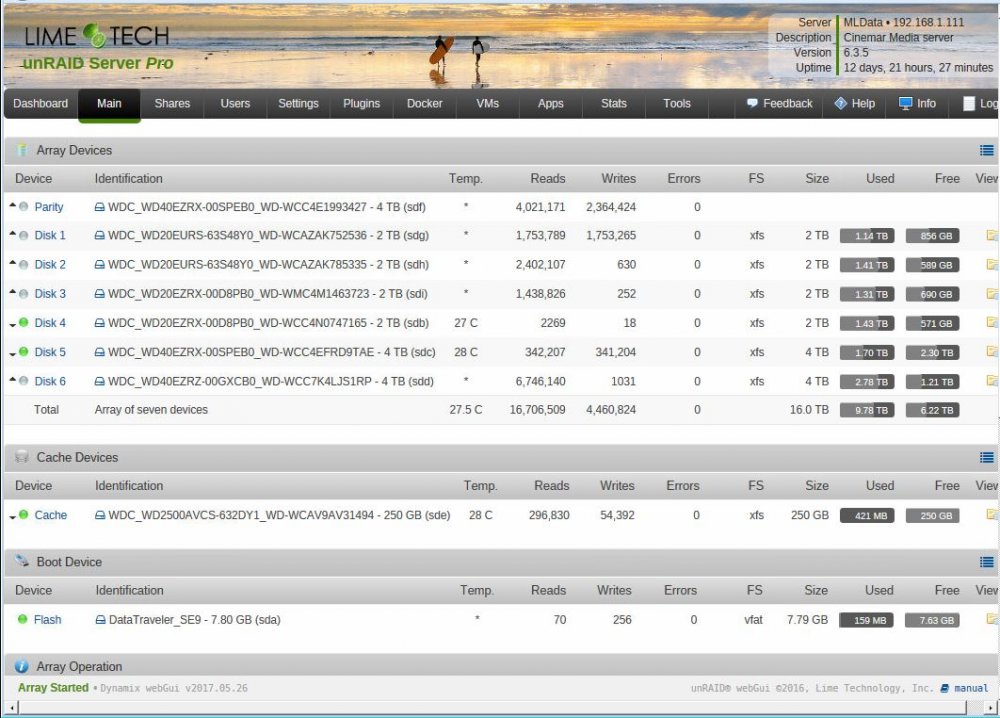Toggle the Flash device green status ball
The width and height of the screenshot is (1000, 718).
22,619
